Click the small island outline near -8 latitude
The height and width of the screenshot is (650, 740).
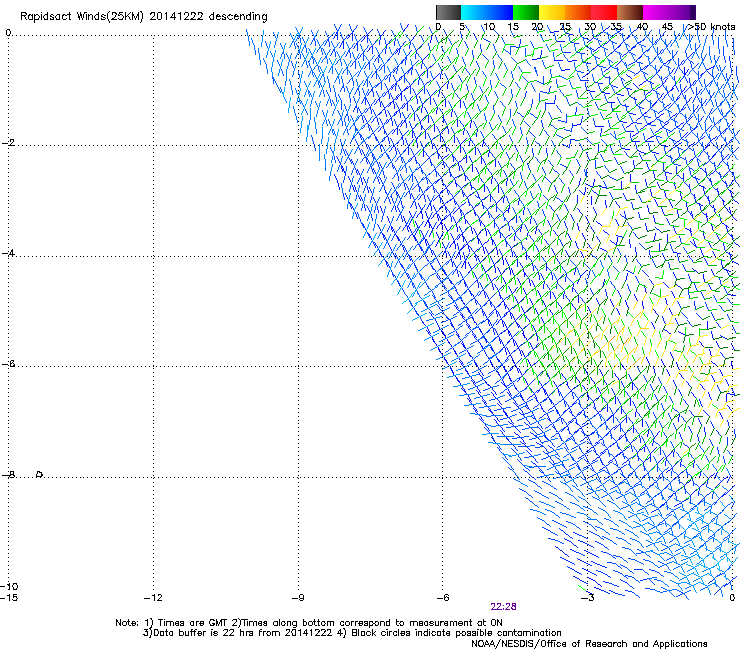tap(40, 474)
